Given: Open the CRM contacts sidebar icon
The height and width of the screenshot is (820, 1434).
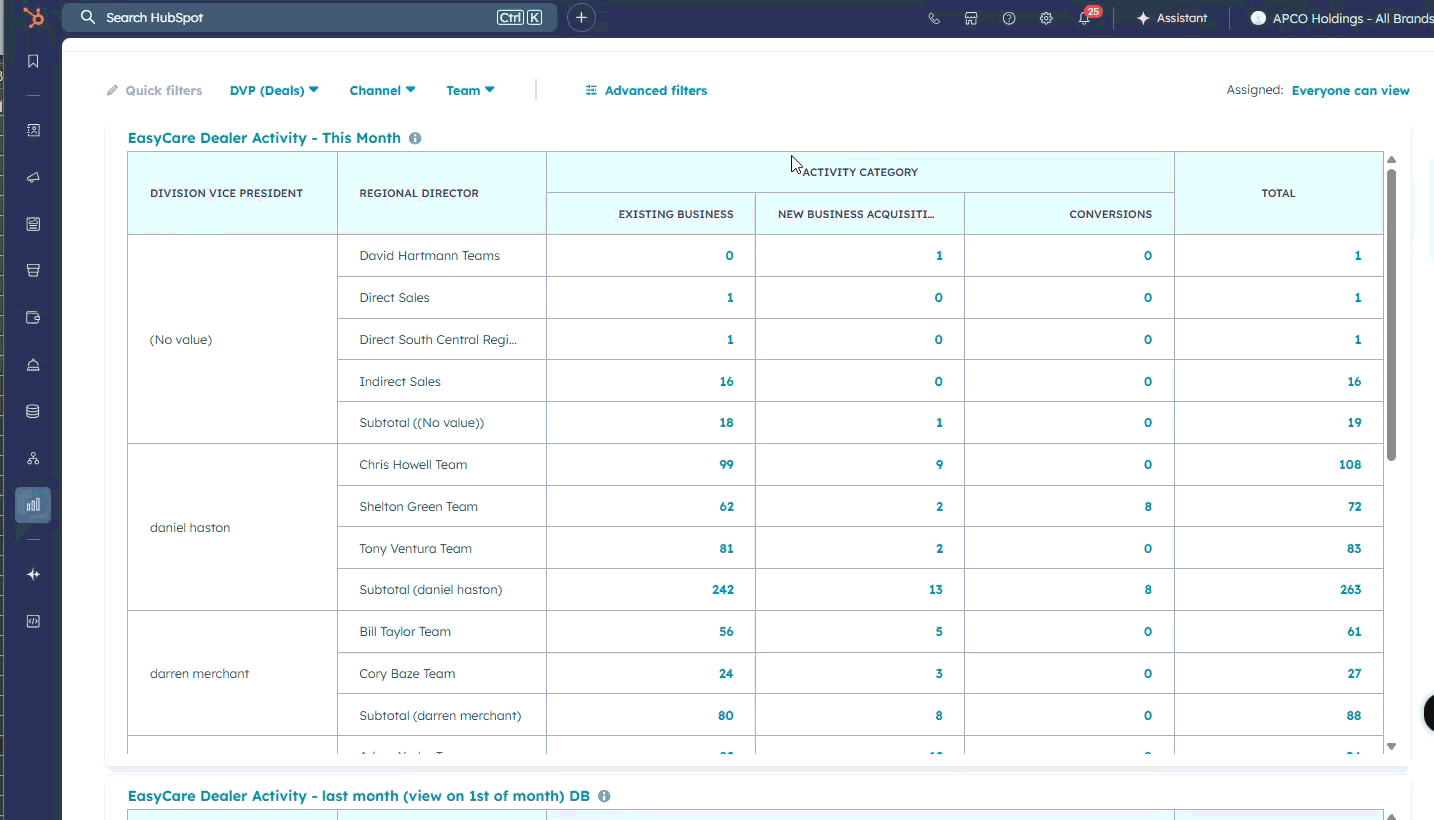Looking at the screenshot, I should click(33, 130).
